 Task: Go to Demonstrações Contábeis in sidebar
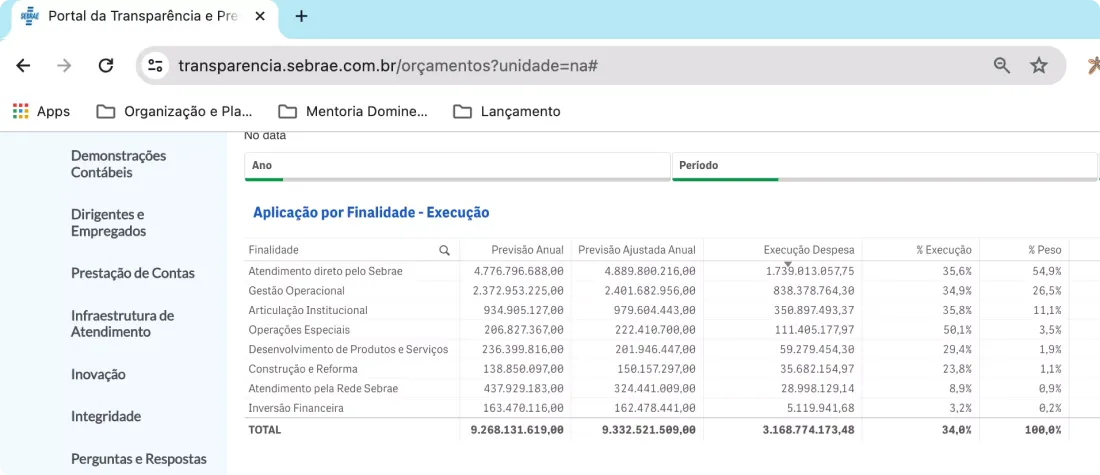pos(119,163)
